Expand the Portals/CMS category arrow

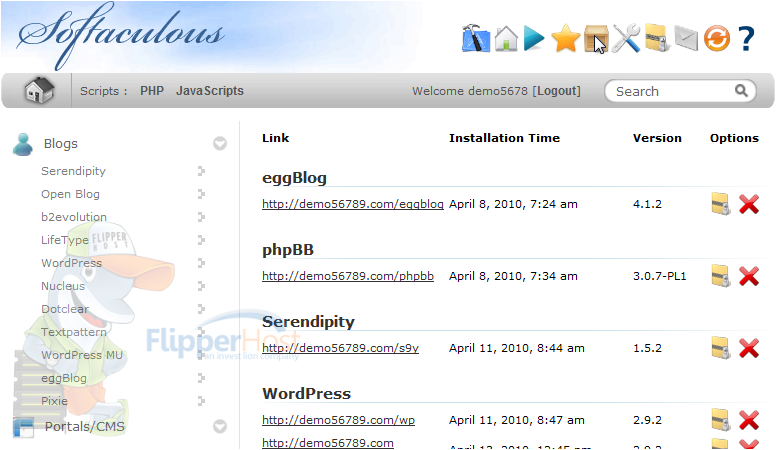pyautogui.click(x=220, y=426)
